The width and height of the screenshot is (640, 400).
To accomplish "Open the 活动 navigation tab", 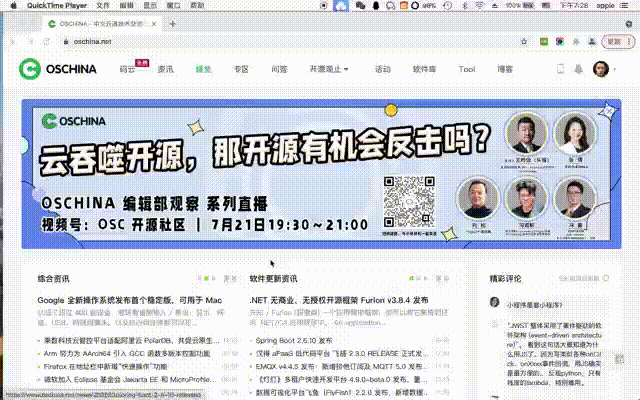I will 382,69.
